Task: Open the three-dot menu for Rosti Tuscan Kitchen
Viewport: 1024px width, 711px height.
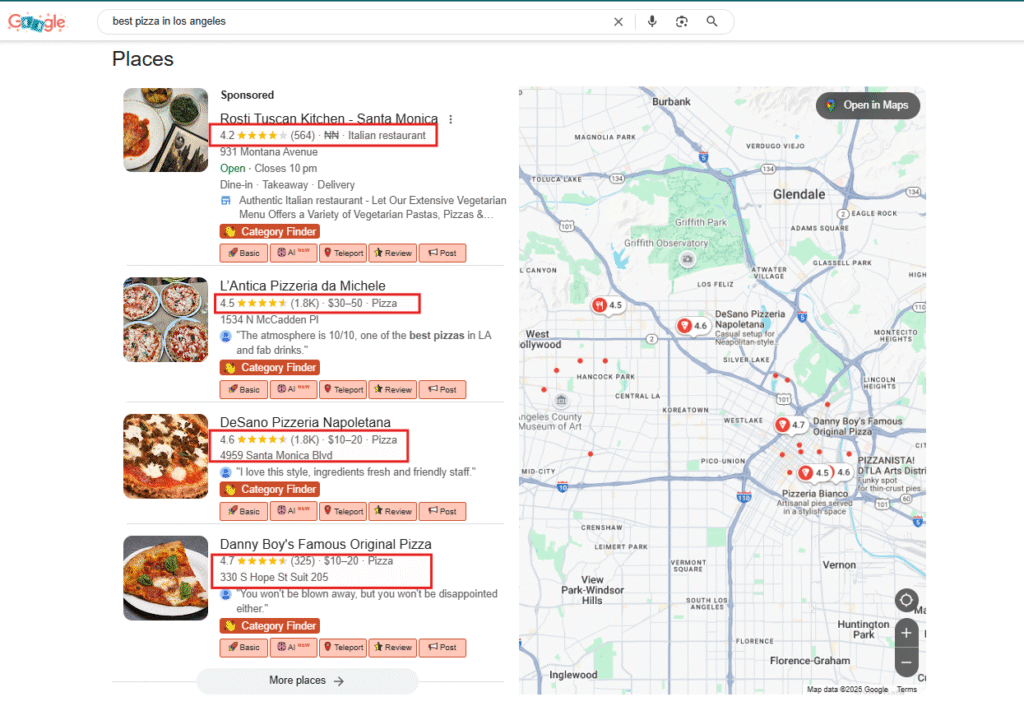Action: click(451, 119)
